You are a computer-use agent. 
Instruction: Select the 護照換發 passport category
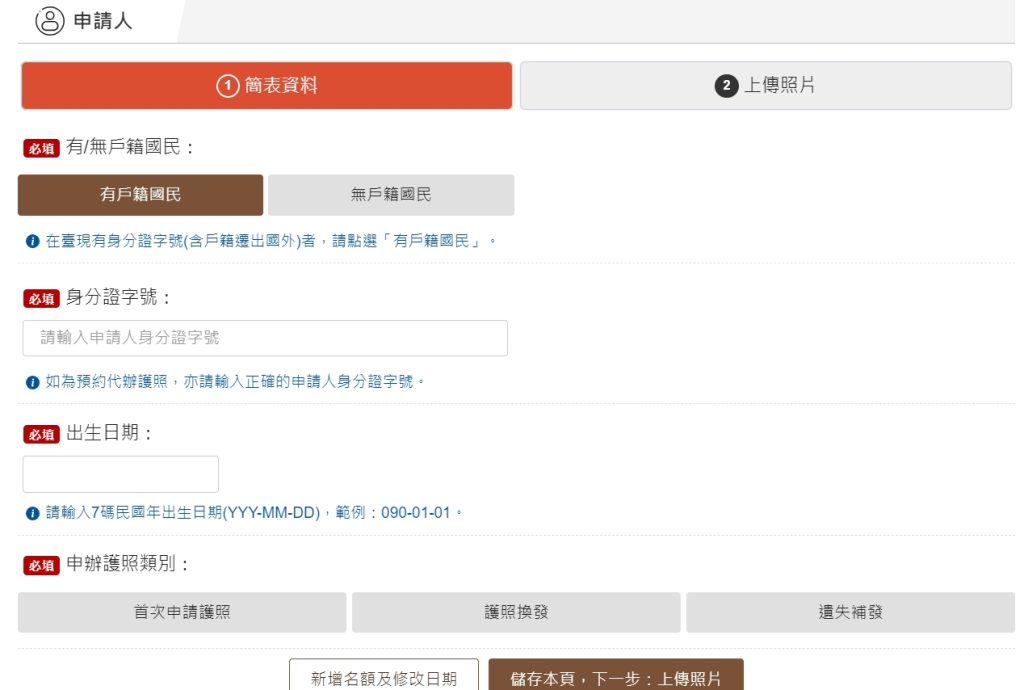coord(515,611)
